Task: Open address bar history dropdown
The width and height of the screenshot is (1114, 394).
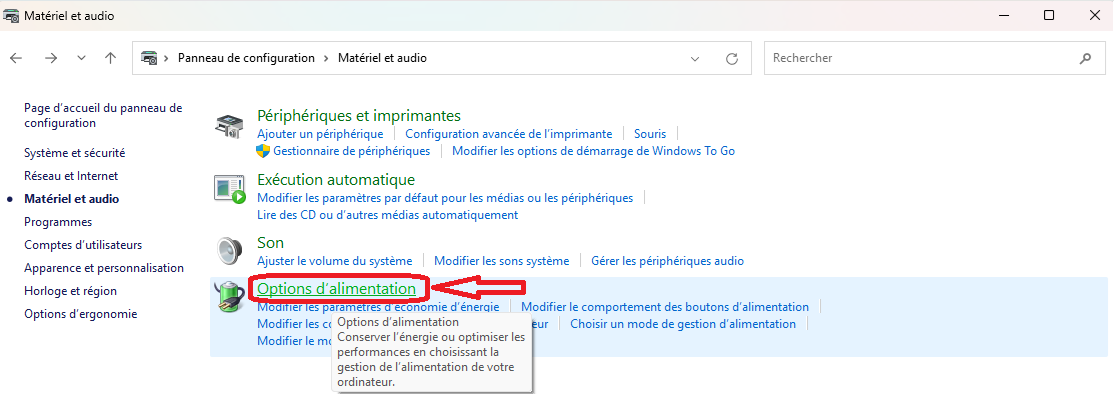Action: [695, 58]
